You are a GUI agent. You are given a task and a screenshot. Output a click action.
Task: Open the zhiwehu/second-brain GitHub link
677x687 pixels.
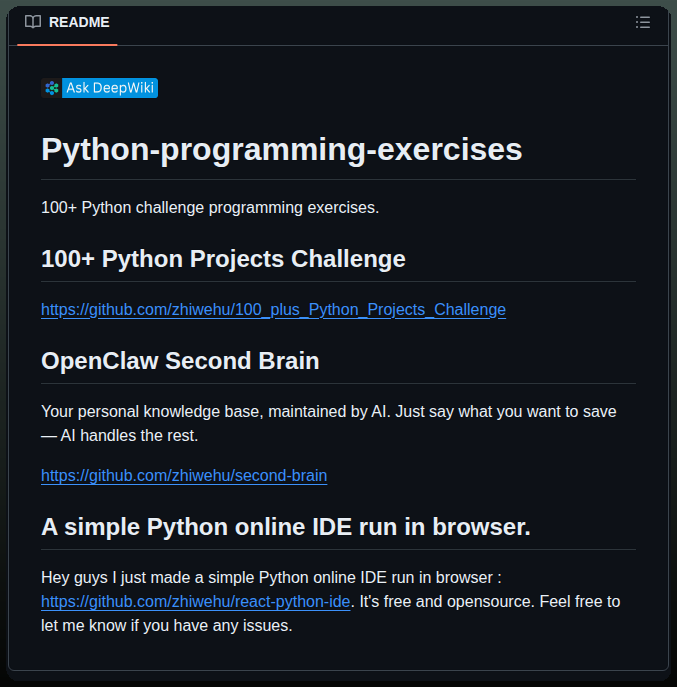click(184, 475)
